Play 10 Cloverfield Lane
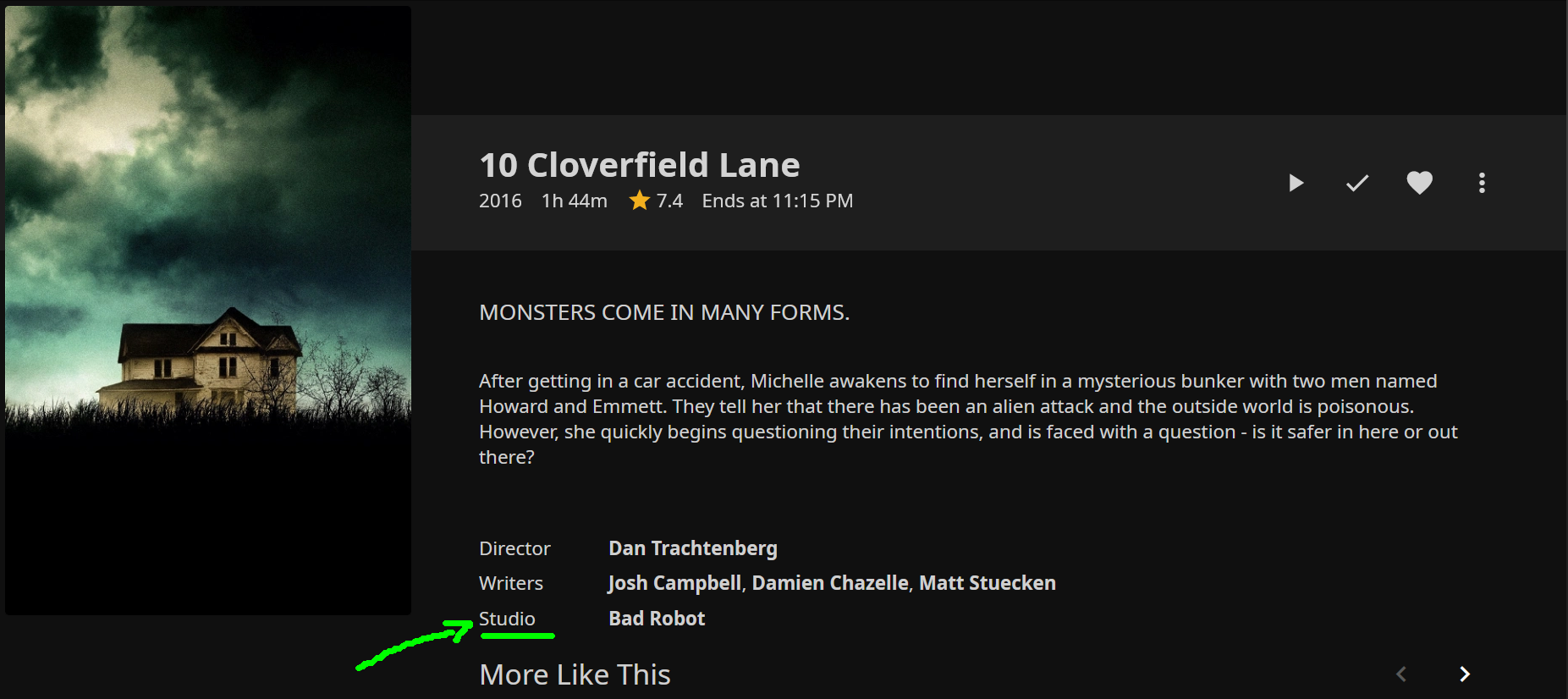Screen dimensions: 1568x699 [1296, 183]
